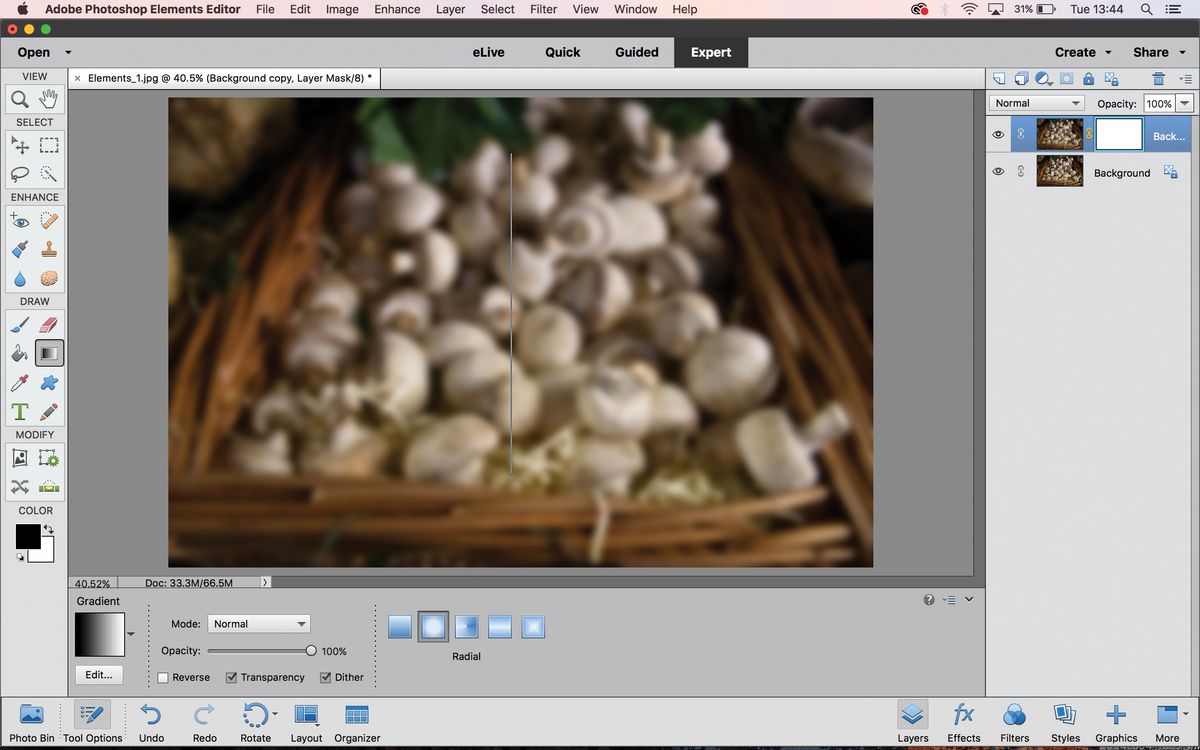The height and width of the screenshot is (750, 1200).
Task: Open the layers panel options menu
Action: [1185, 79]
